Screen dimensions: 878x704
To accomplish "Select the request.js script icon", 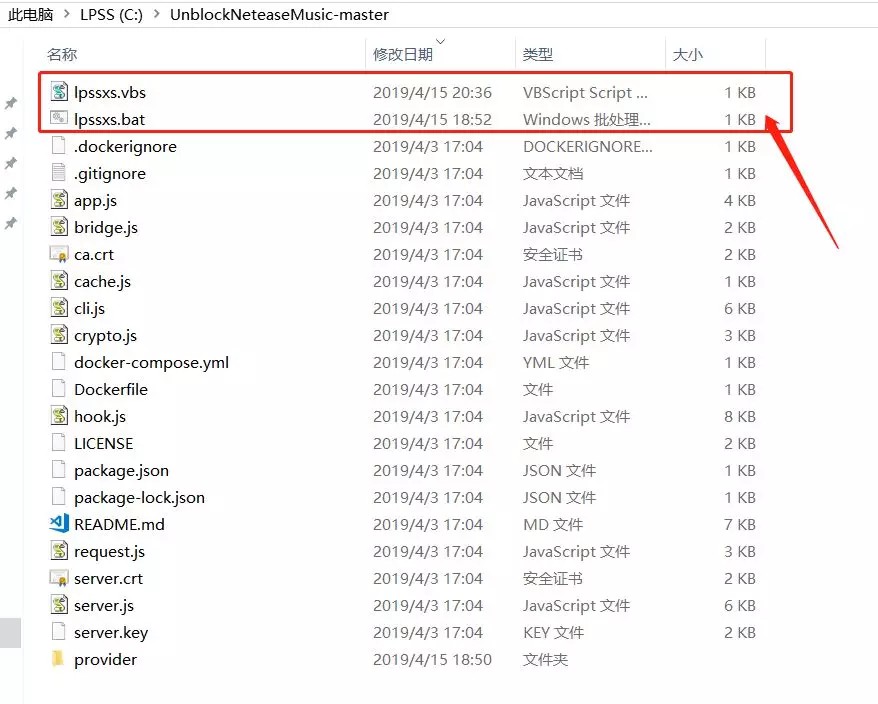I will (59, 551).
